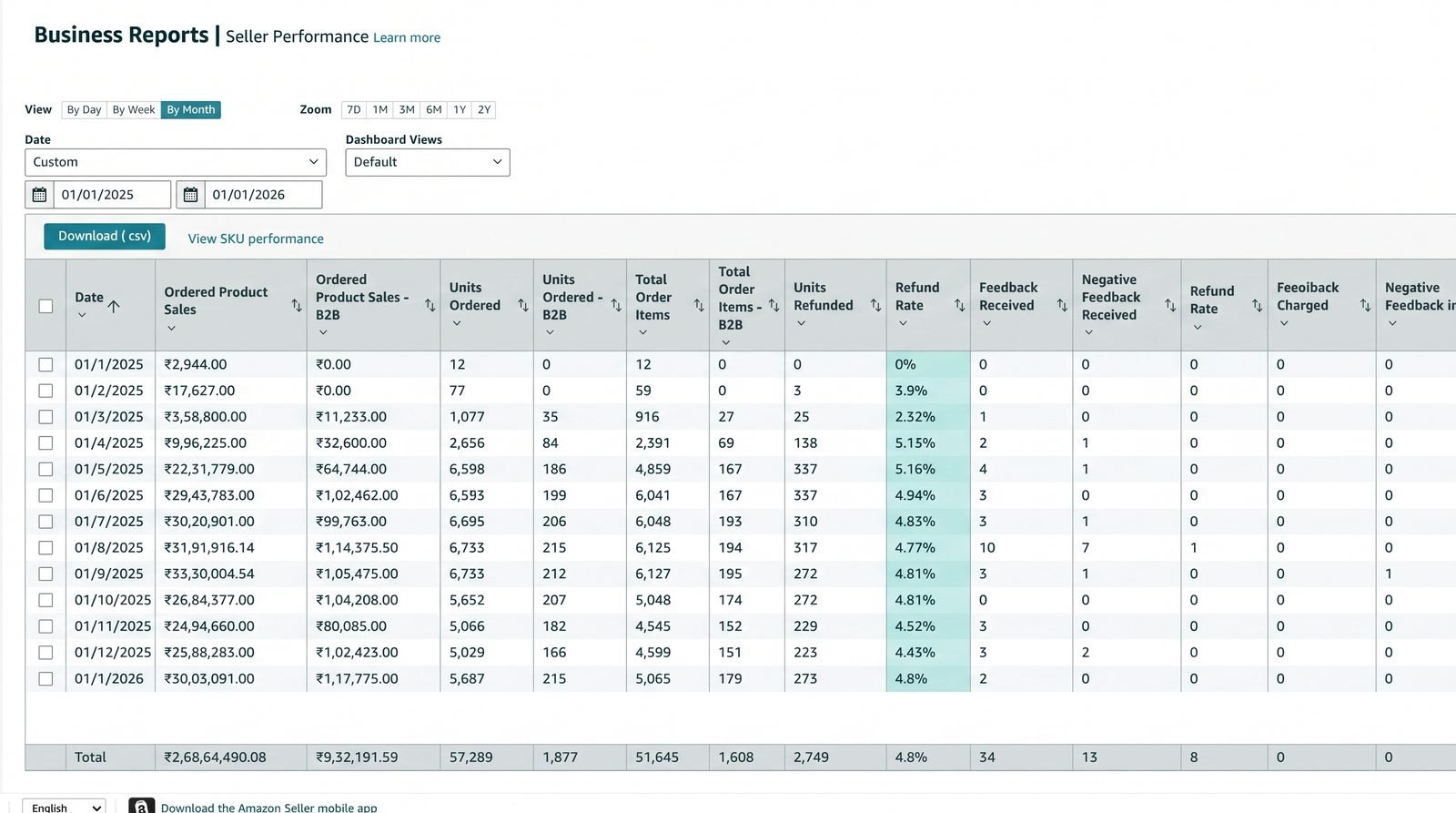Select the 6M zoom option
The image size is (1456, 813).
434,109
